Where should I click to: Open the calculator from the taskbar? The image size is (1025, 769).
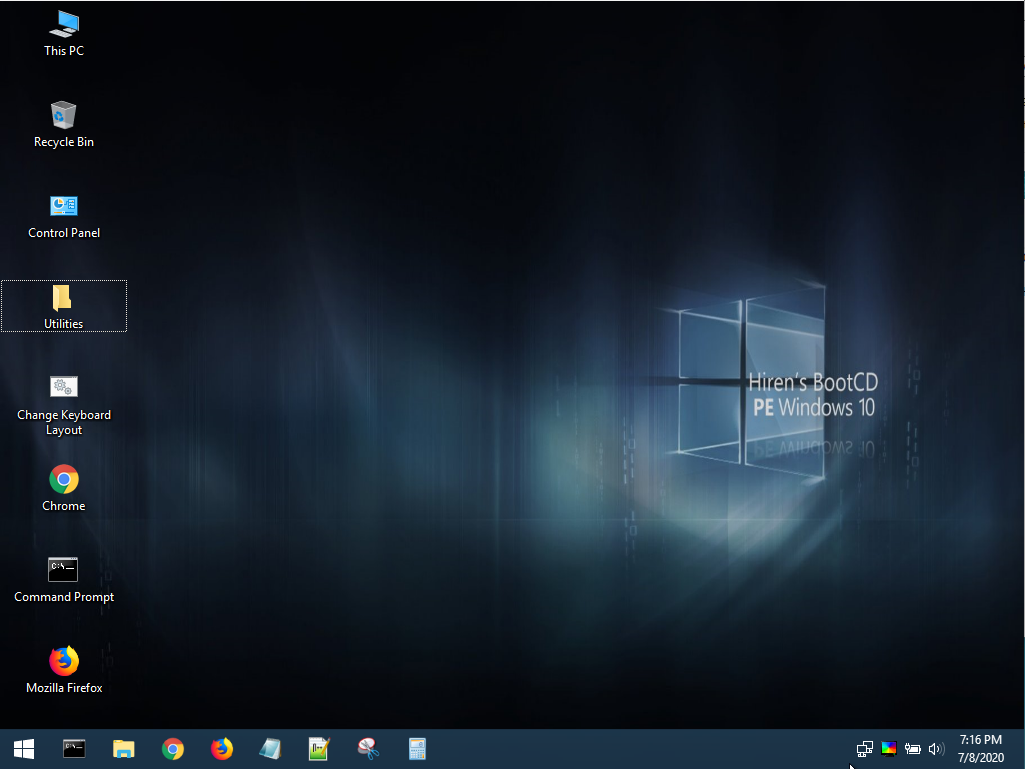coord(417,749)
